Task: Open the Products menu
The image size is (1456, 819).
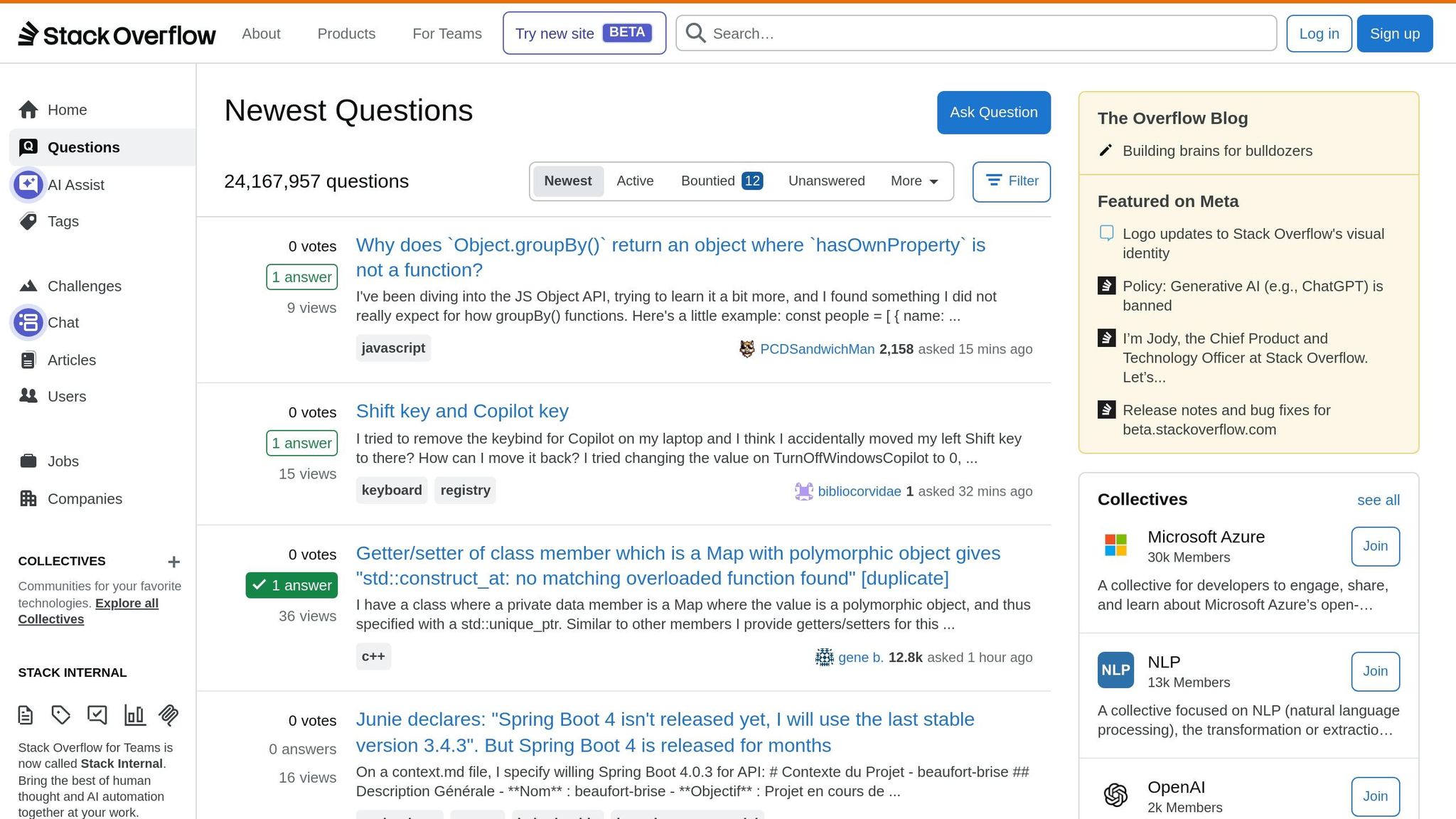Action: (346, 33)
